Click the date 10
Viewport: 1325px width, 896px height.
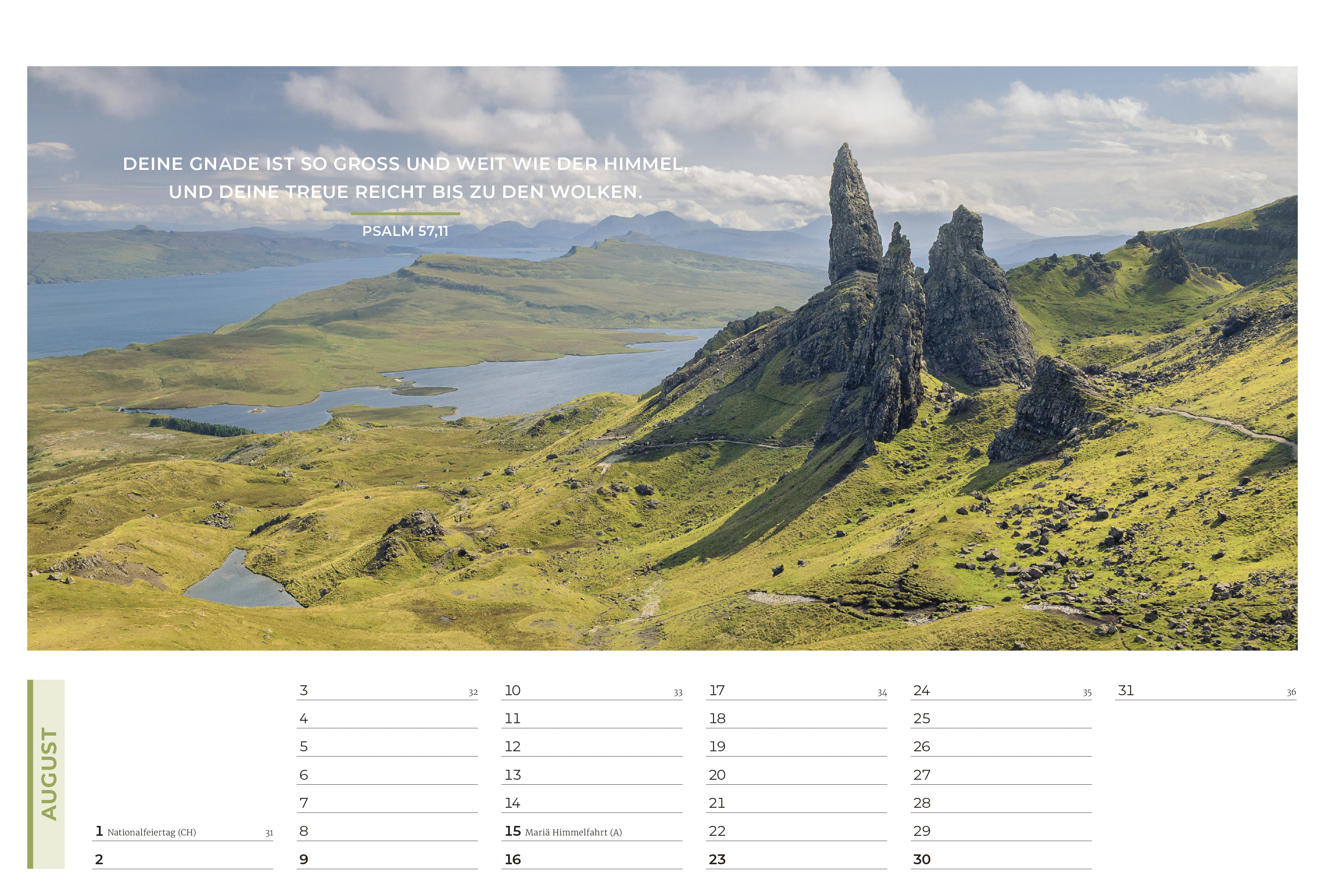513,691
